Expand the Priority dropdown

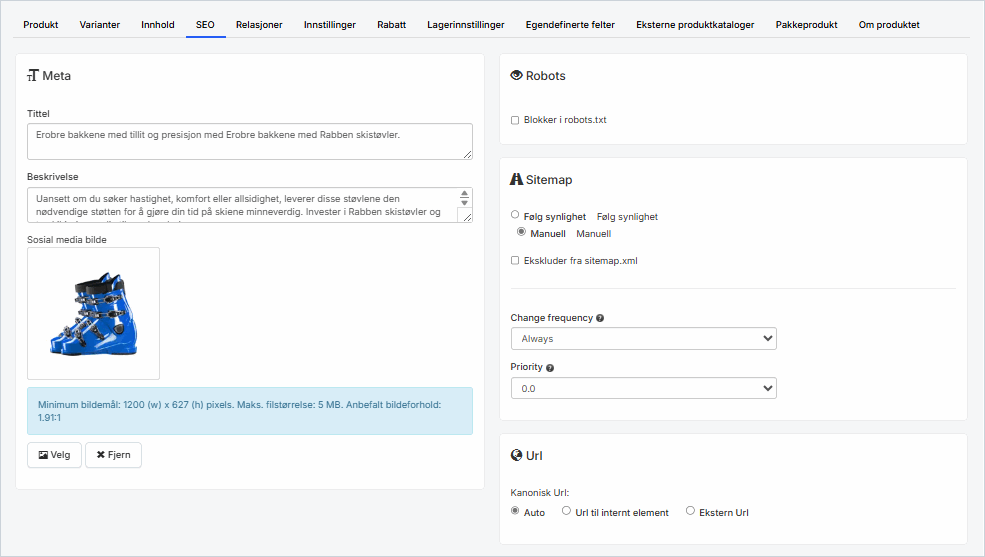click(x=643, y=388)
